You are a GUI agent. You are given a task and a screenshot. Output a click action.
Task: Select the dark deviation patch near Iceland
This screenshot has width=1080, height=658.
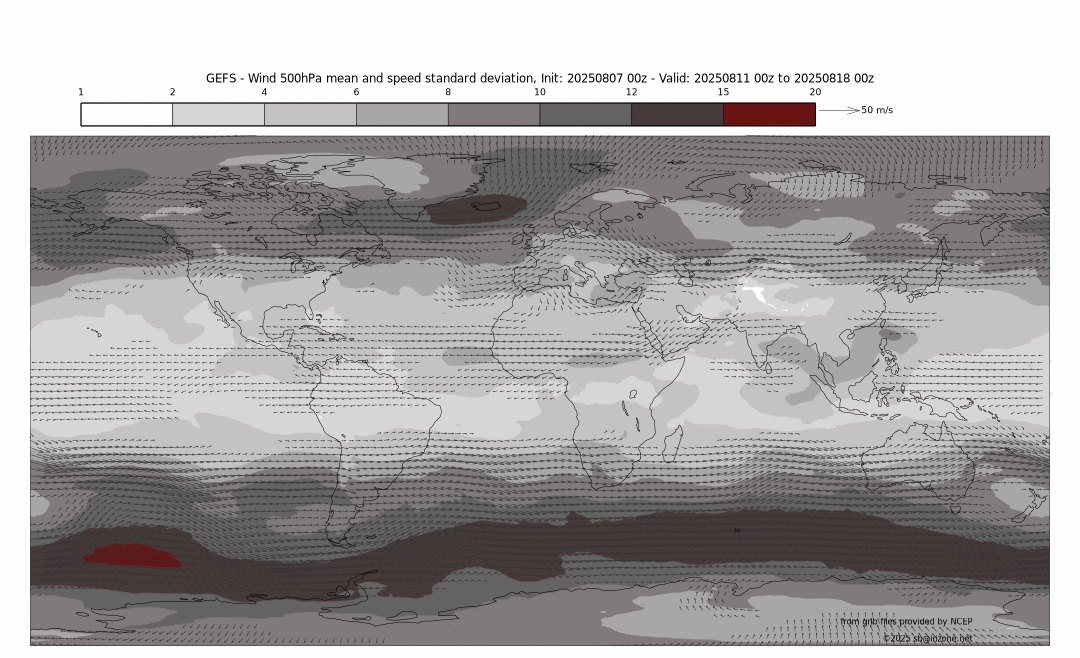(x=478, y=209)
